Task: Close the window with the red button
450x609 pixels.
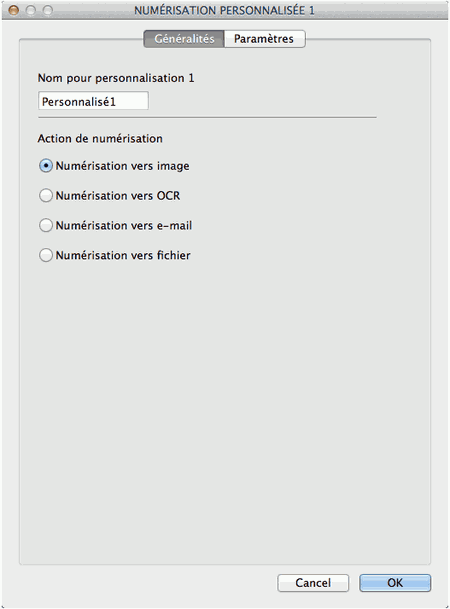Action: coord(14,10)
